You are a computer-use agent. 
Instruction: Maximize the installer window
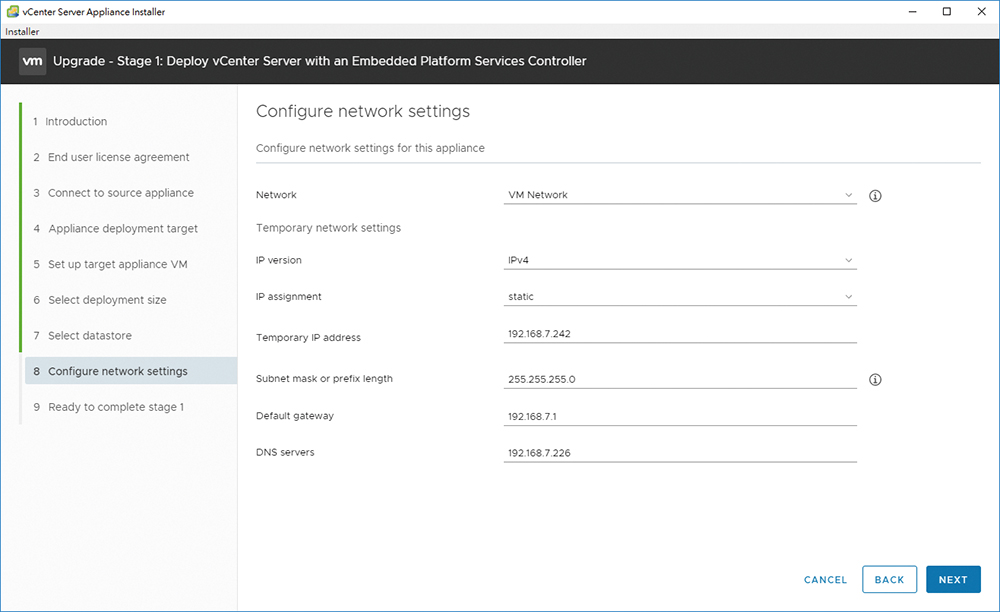[947, 11]
